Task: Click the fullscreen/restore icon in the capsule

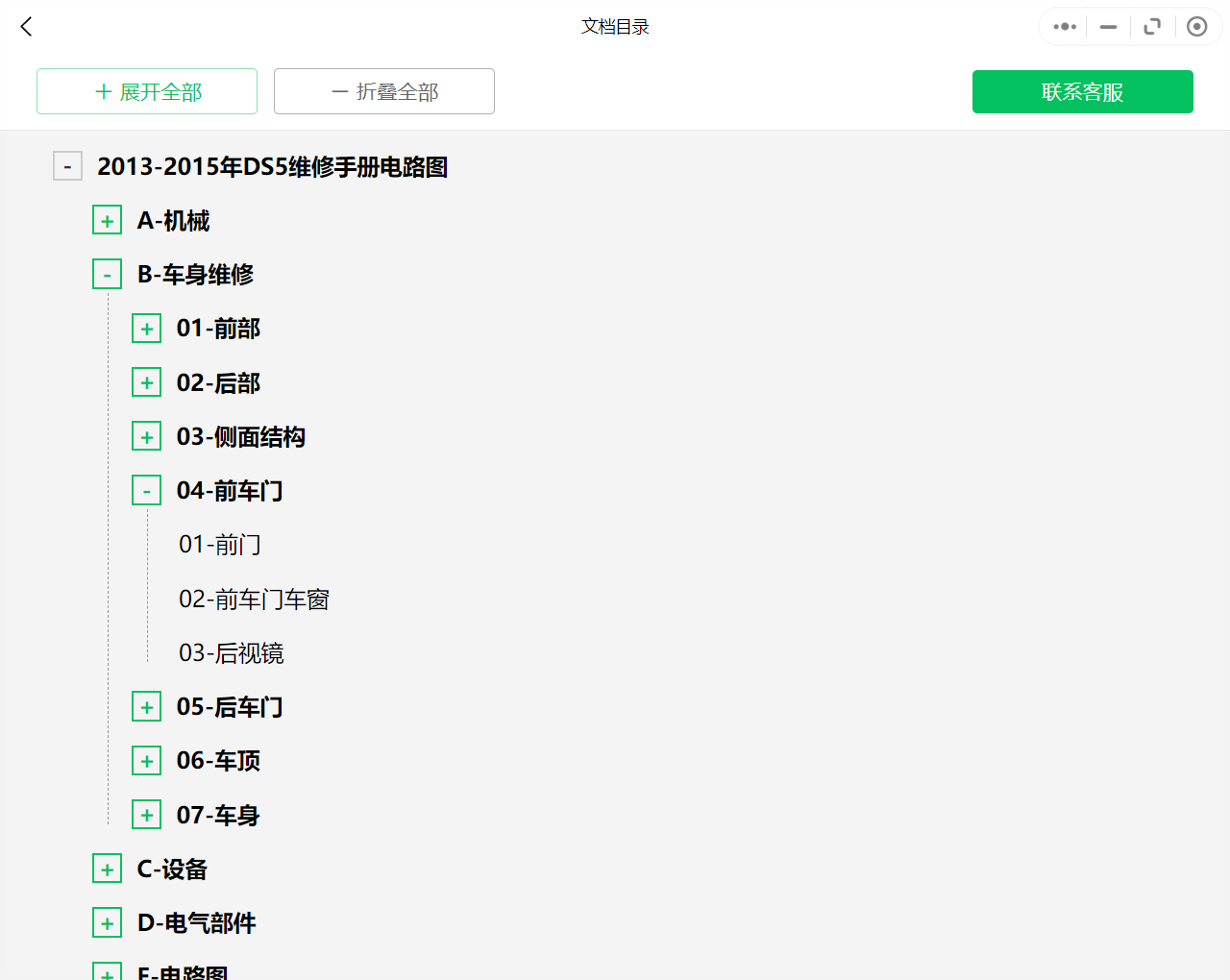Action: click(x=1152, y=26)
